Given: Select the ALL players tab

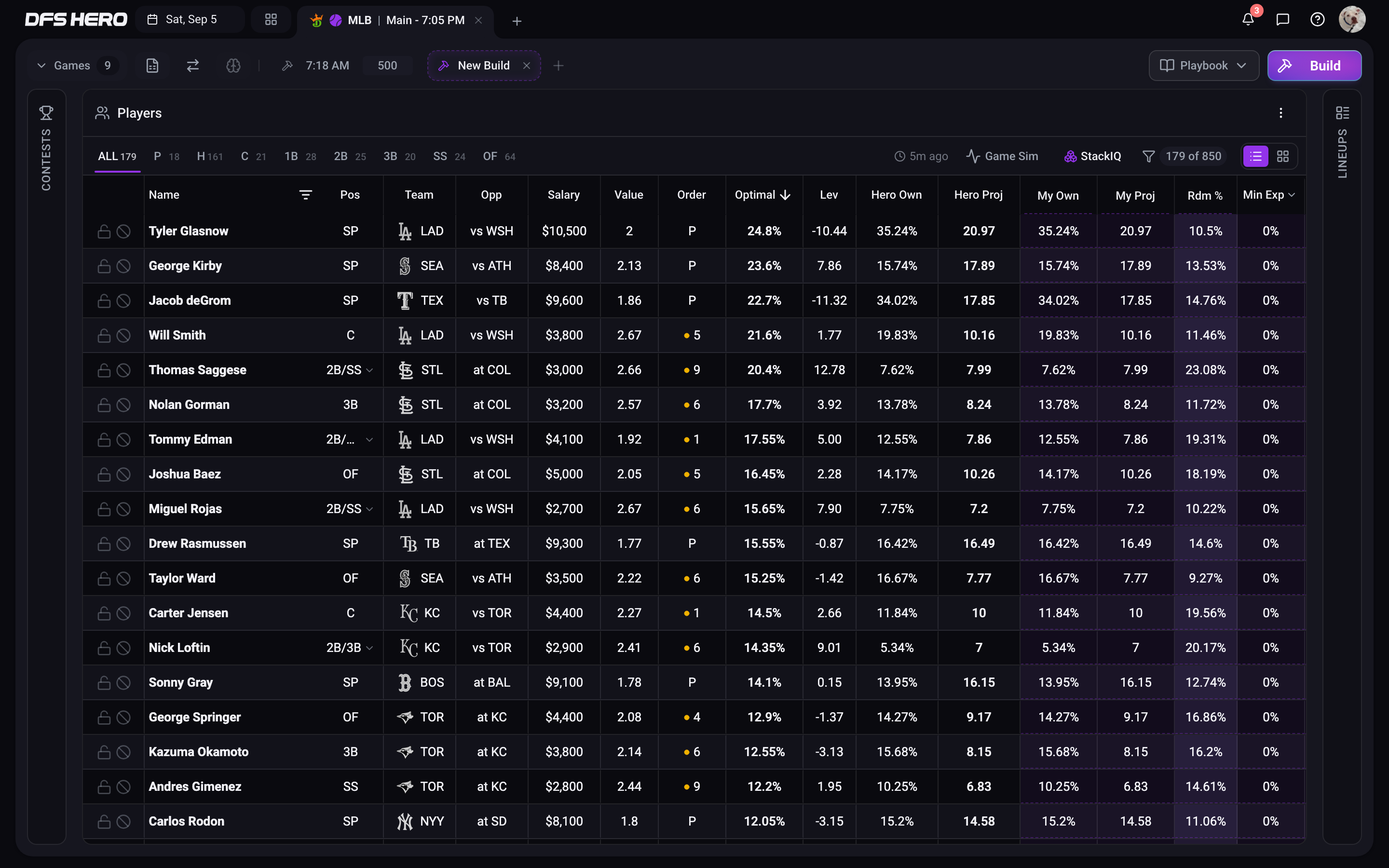Looking at the screenshot, I should [117, 156].
